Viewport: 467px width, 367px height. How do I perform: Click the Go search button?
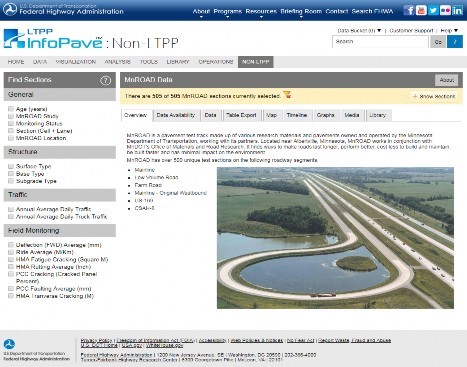(x=438, y=42)
